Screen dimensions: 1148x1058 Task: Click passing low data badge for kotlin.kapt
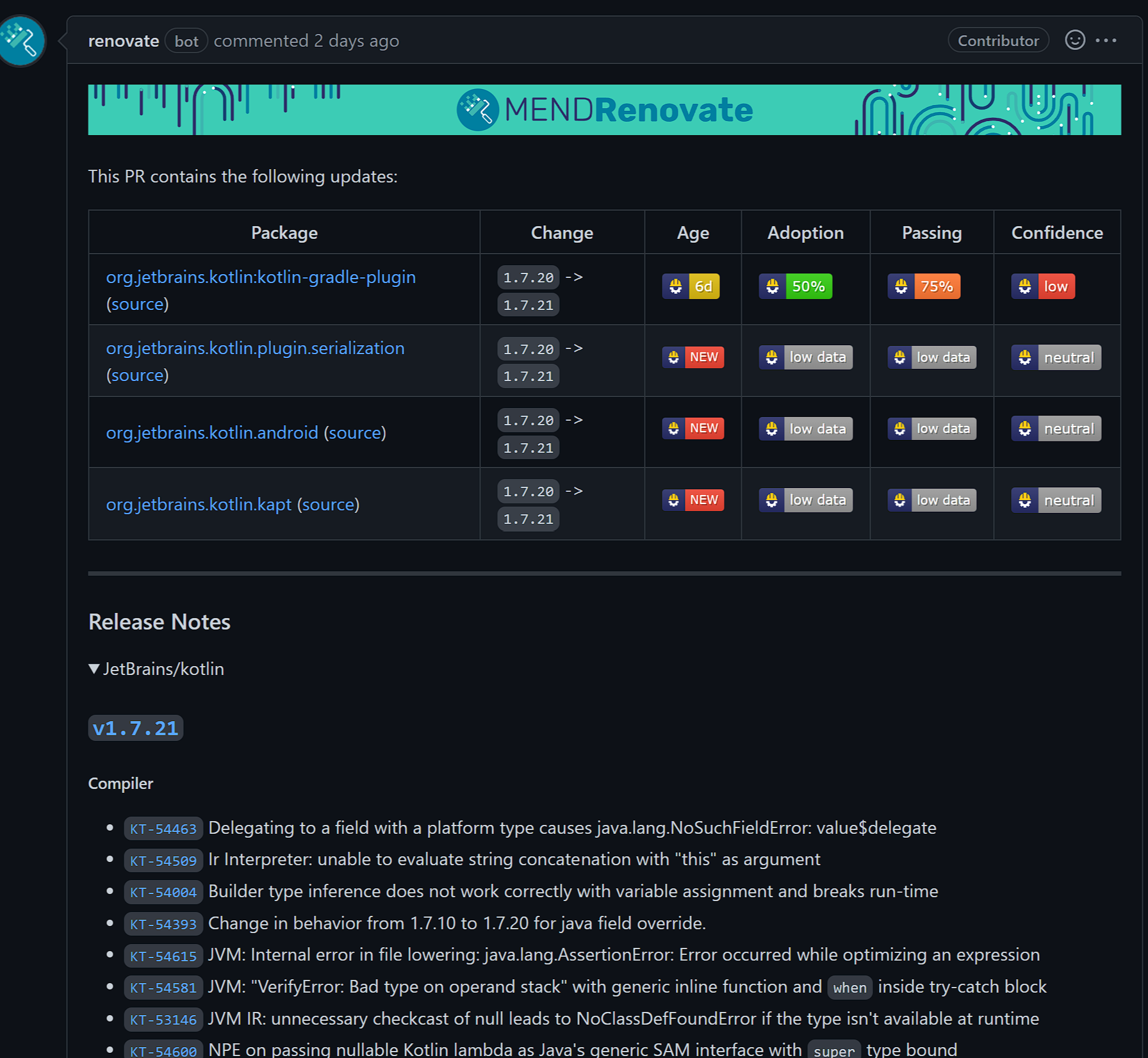point(931,500)
